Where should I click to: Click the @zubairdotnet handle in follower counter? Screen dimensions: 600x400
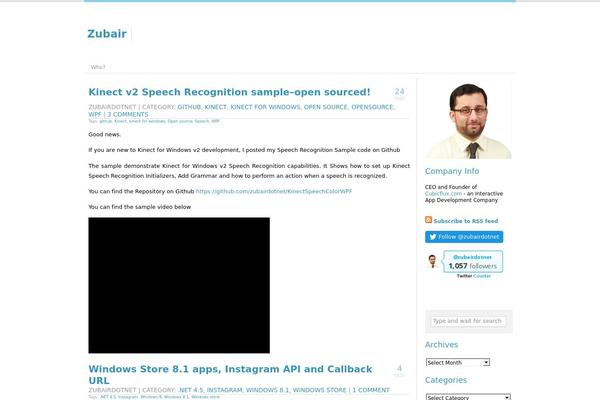[472, 257]
